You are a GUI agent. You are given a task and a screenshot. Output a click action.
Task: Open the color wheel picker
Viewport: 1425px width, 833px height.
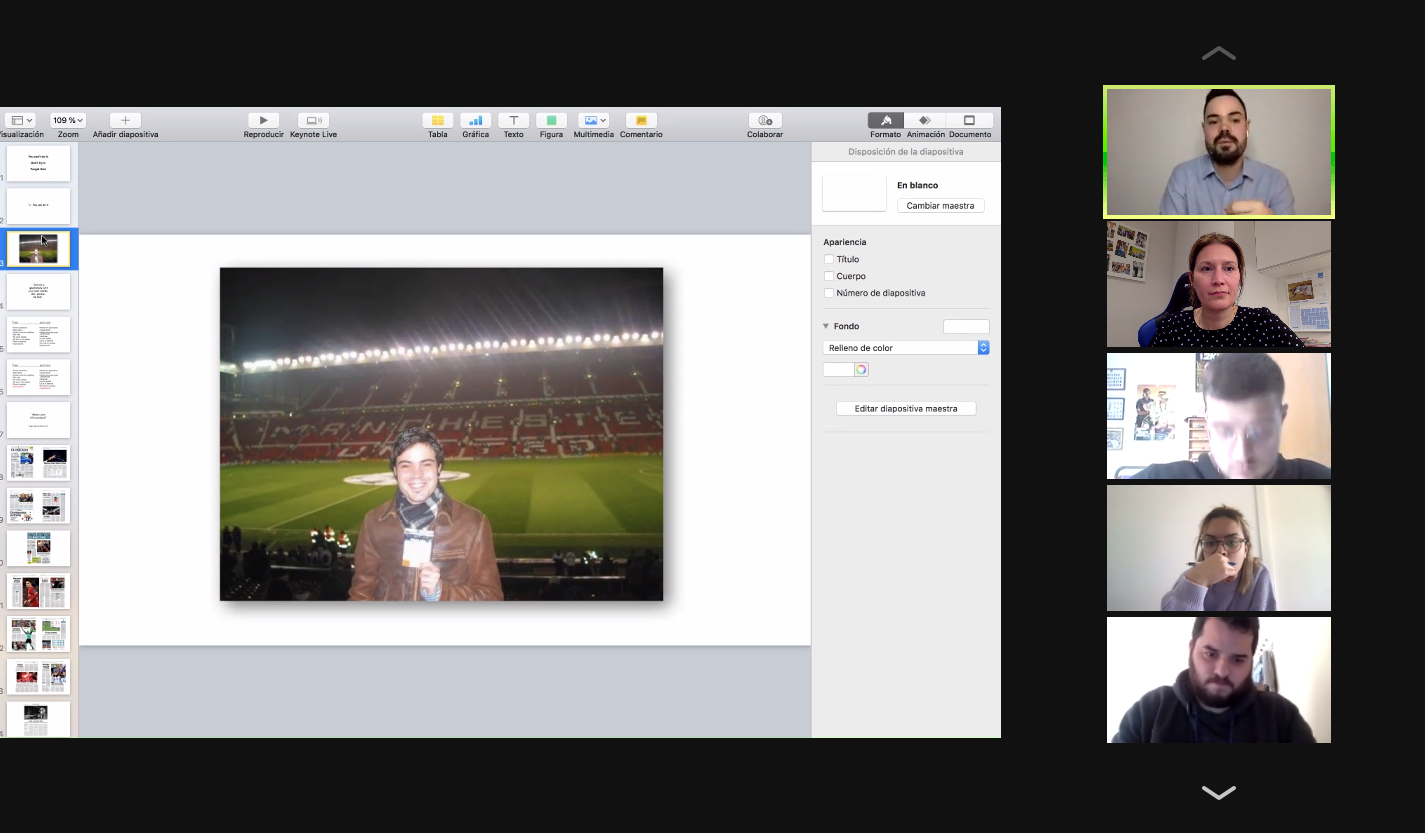pos(861,370)
